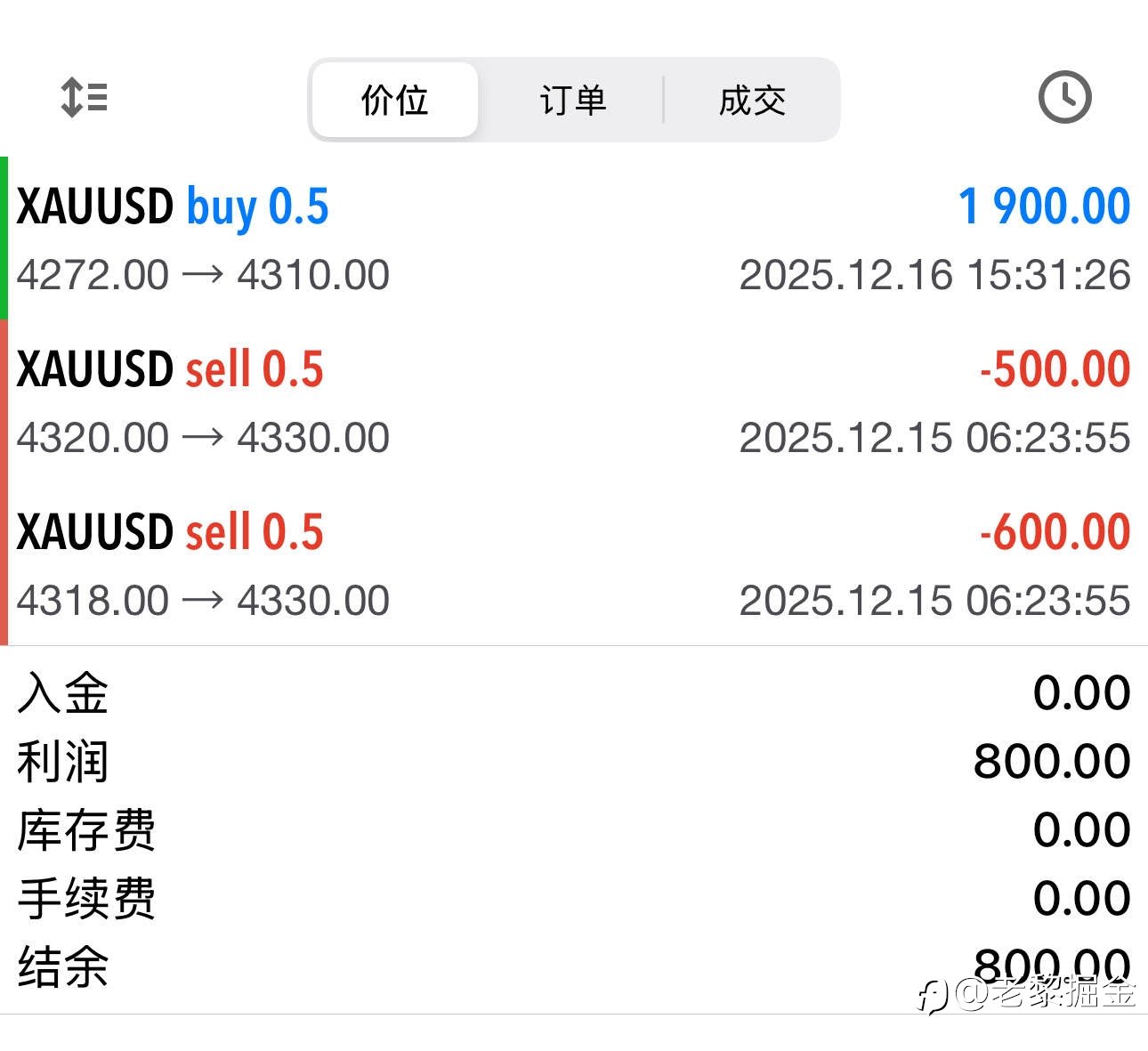The image size is (1148, 1051).
Task: Switch to the 成交 tab
Action: pos(752,100)
